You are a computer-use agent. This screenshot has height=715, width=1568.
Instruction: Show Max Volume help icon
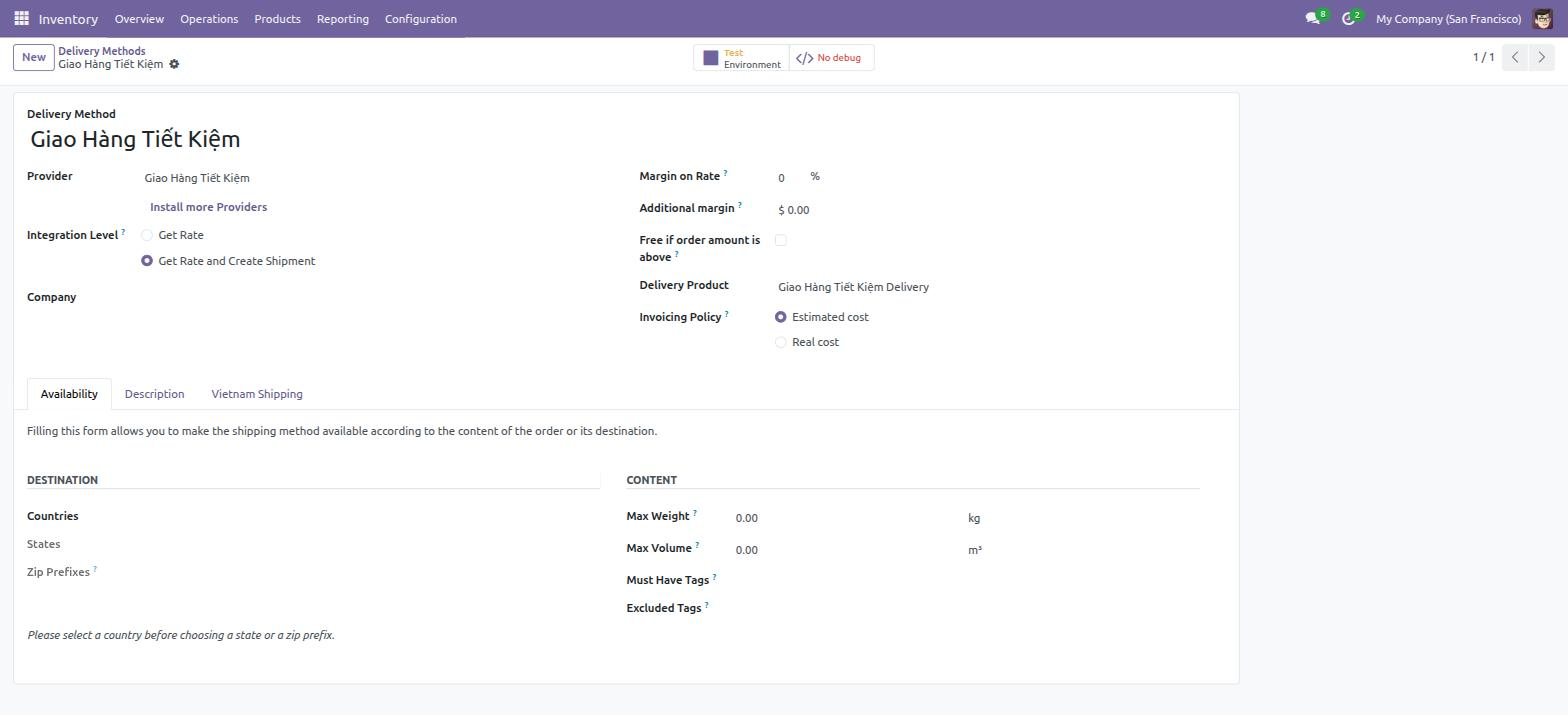[697, 545]
